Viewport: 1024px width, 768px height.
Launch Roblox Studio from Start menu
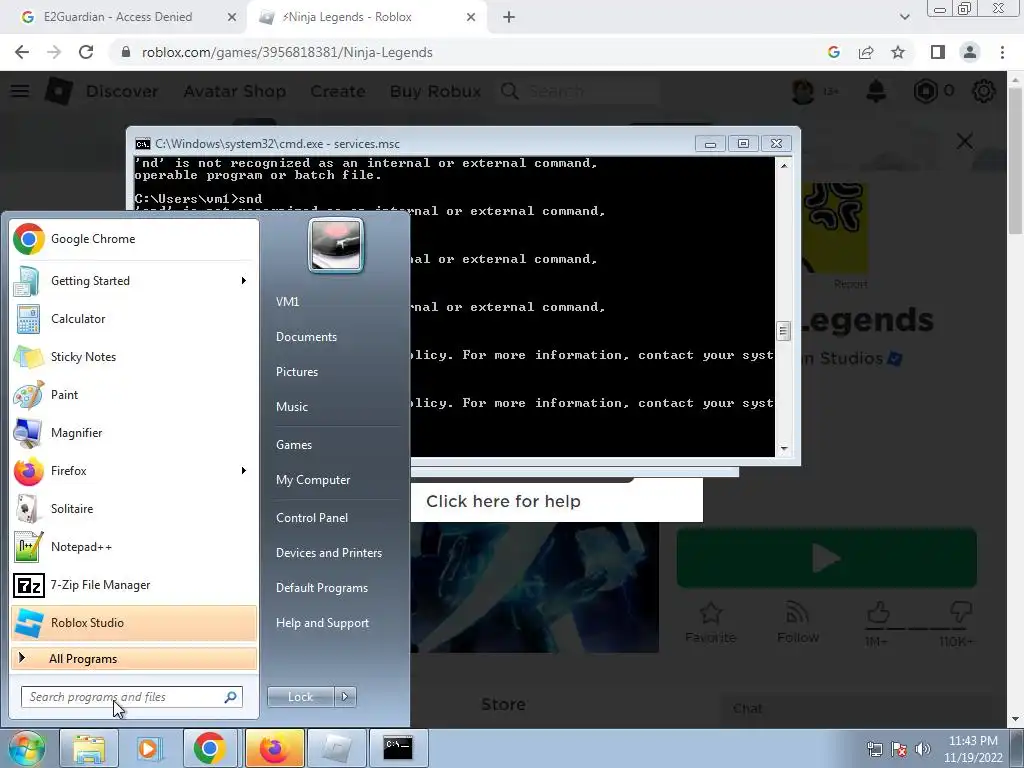(134, 623)
